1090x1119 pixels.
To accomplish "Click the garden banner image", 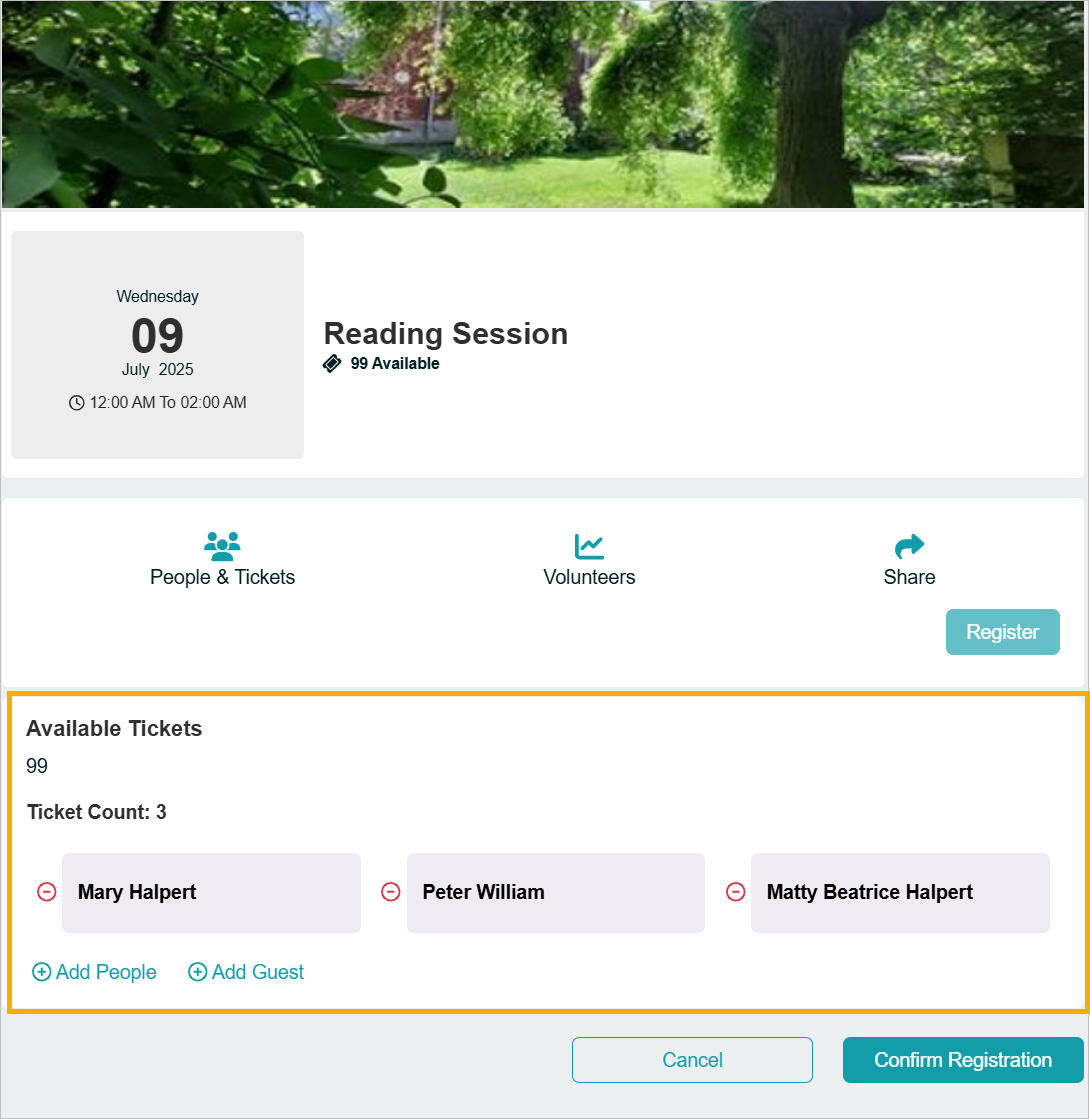I will 543,104.
